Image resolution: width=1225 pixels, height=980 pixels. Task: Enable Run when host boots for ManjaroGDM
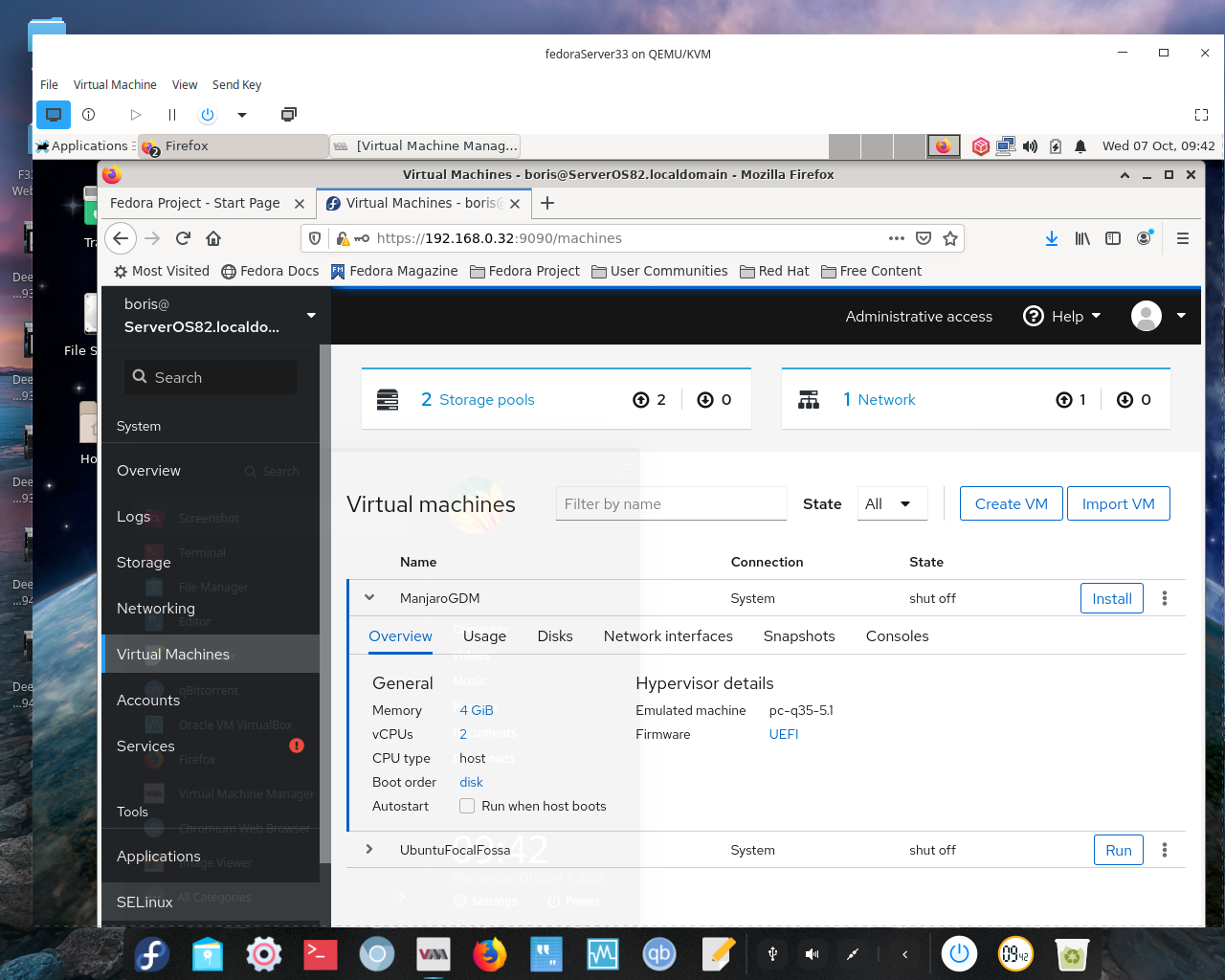(x=467, y=806)
